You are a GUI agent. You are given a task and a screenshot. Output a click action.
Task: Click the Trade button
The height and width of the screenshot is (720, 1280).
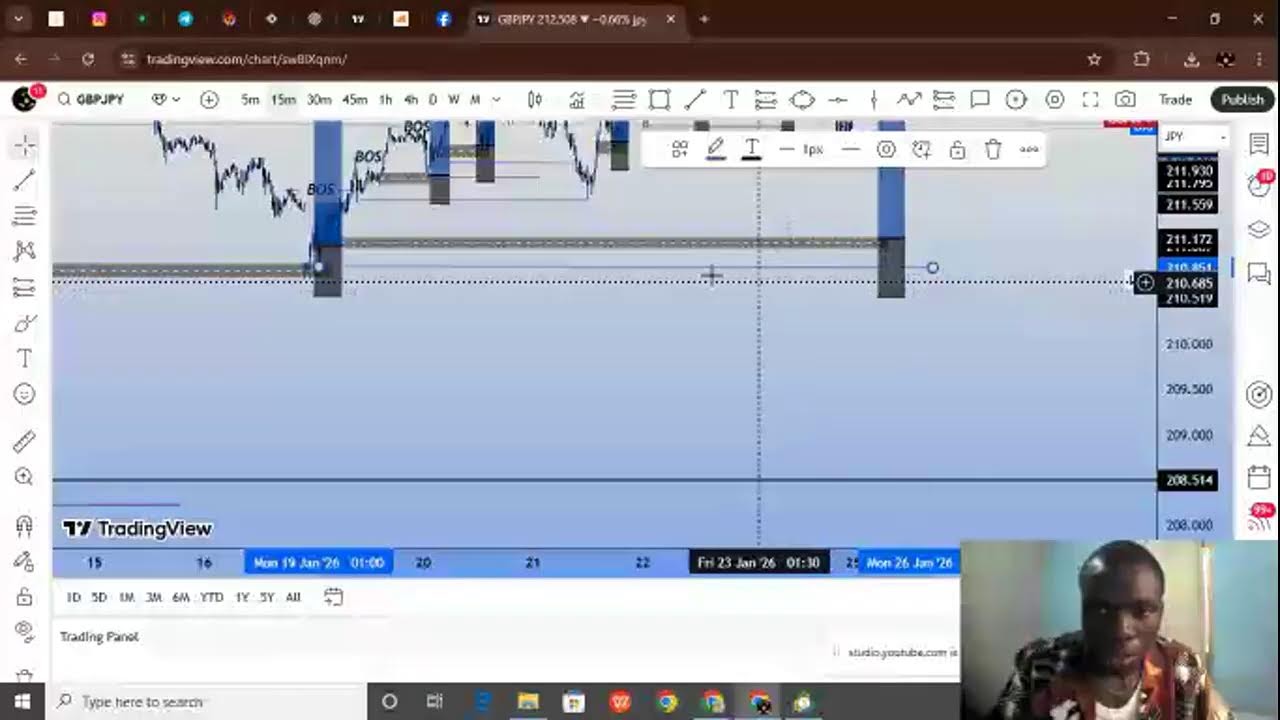(x=1175, y=100)
